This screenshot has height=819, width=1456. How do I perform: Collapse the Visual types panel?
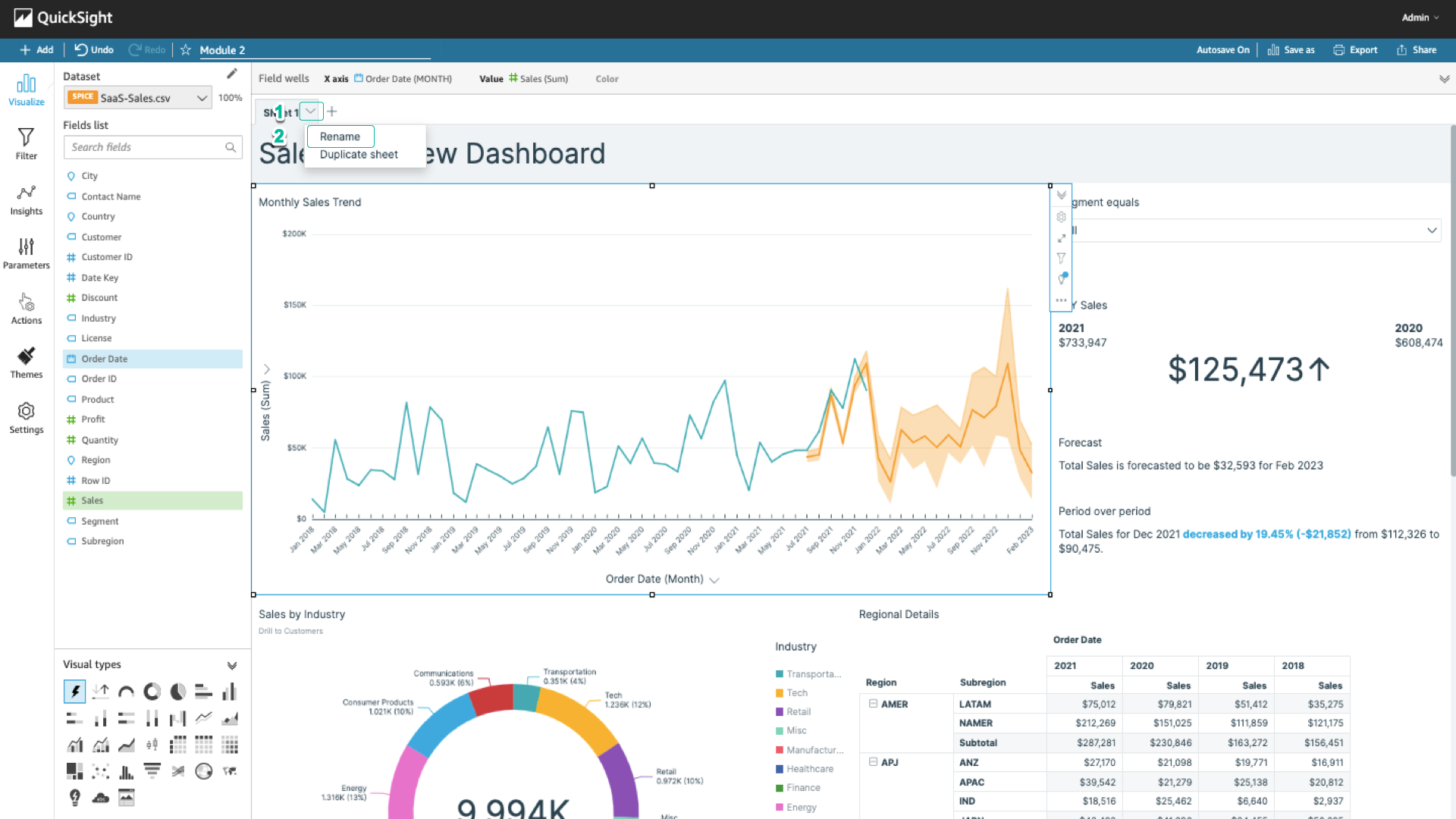pyautogui.click(x=232, y=665)
